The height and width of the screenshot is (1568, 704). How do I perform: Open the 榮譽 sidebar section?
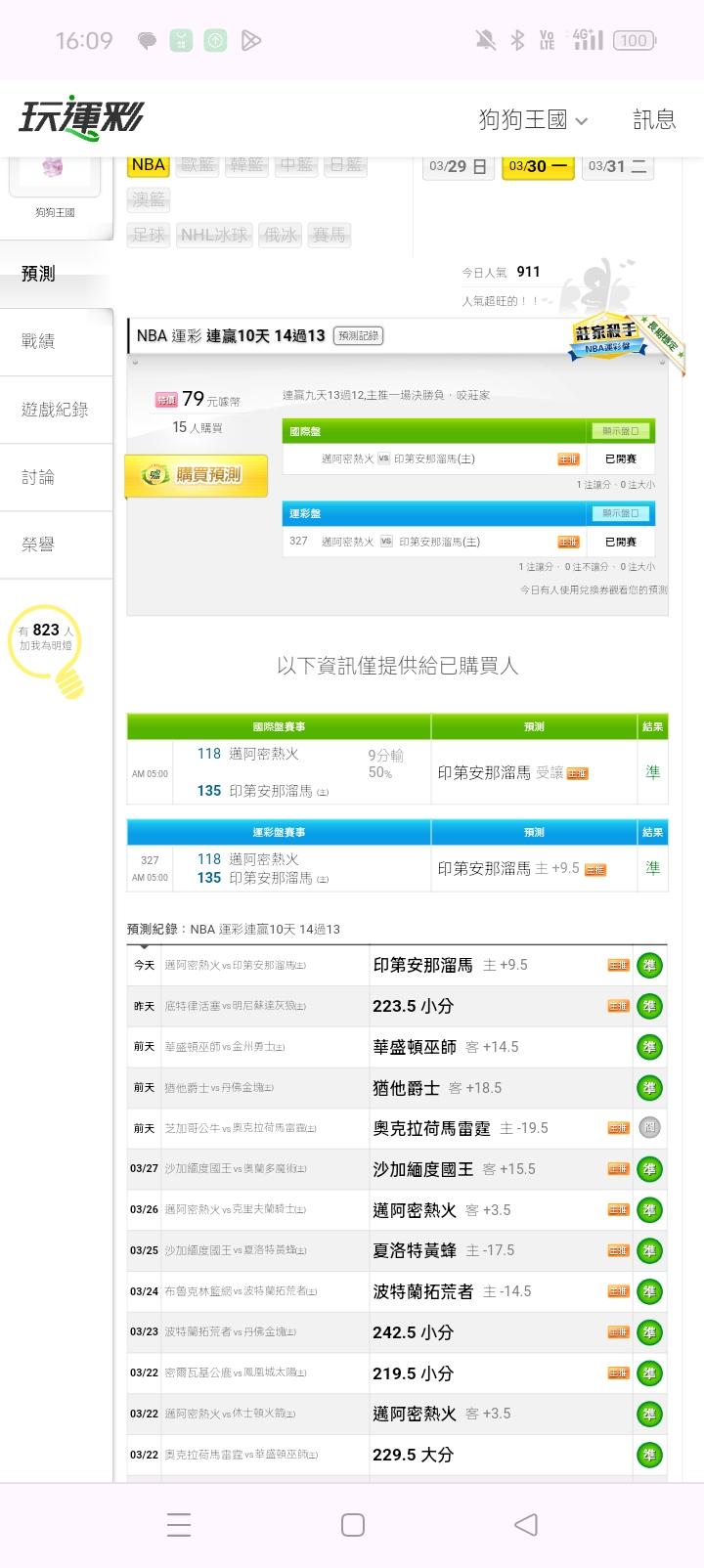coord(56,544)
